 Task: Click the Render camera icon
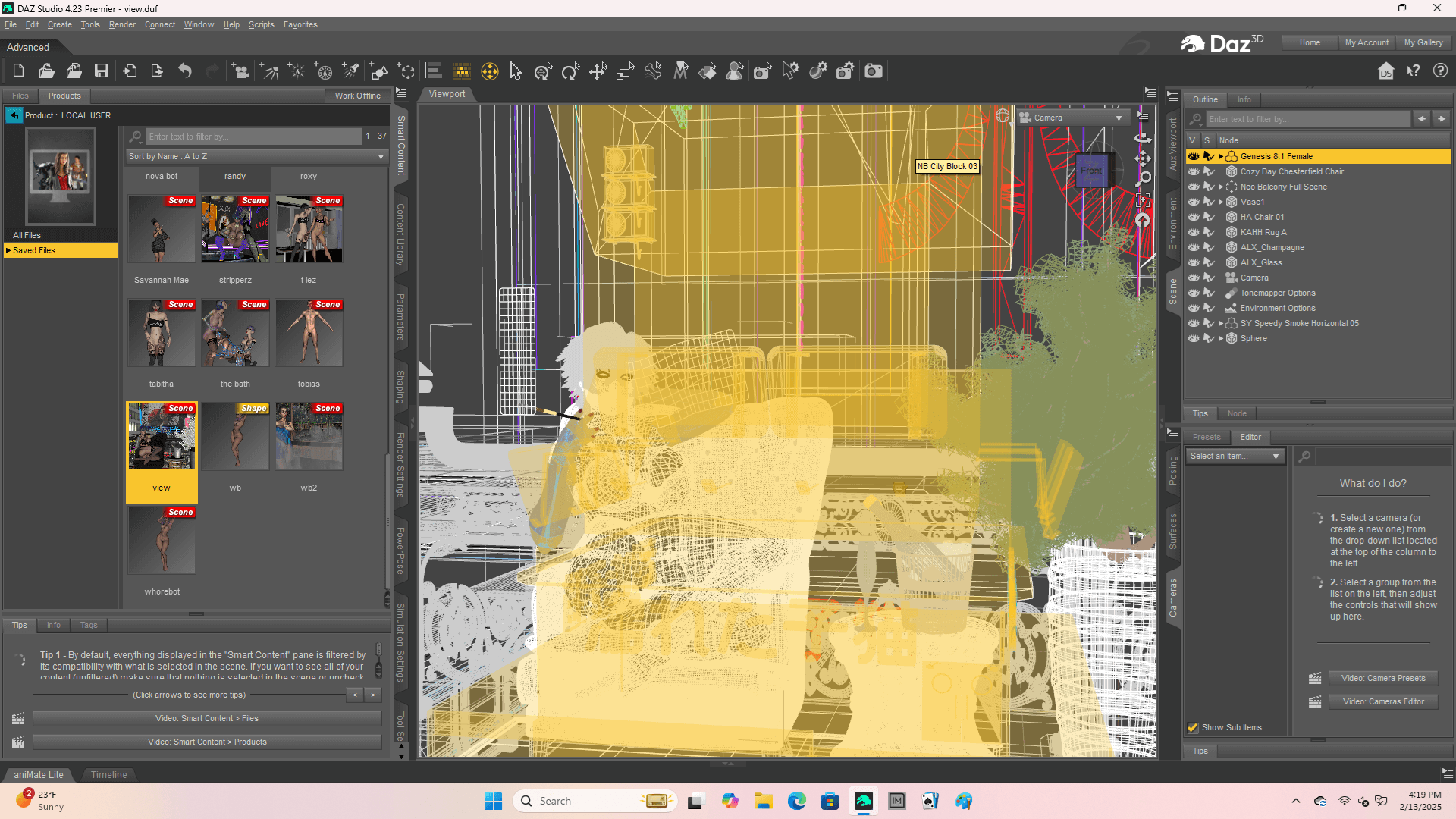874,71
